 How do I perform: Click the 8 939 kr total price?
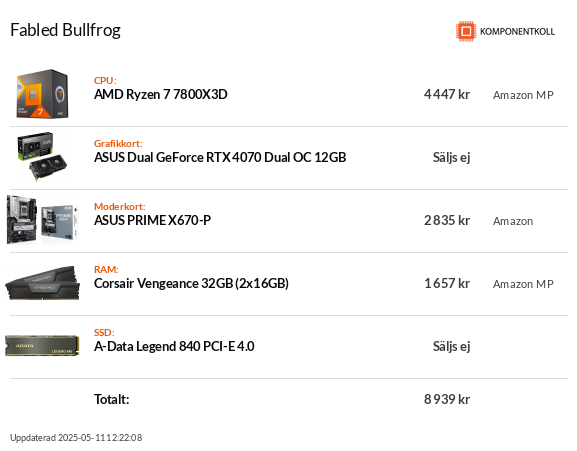coord(447,399)
